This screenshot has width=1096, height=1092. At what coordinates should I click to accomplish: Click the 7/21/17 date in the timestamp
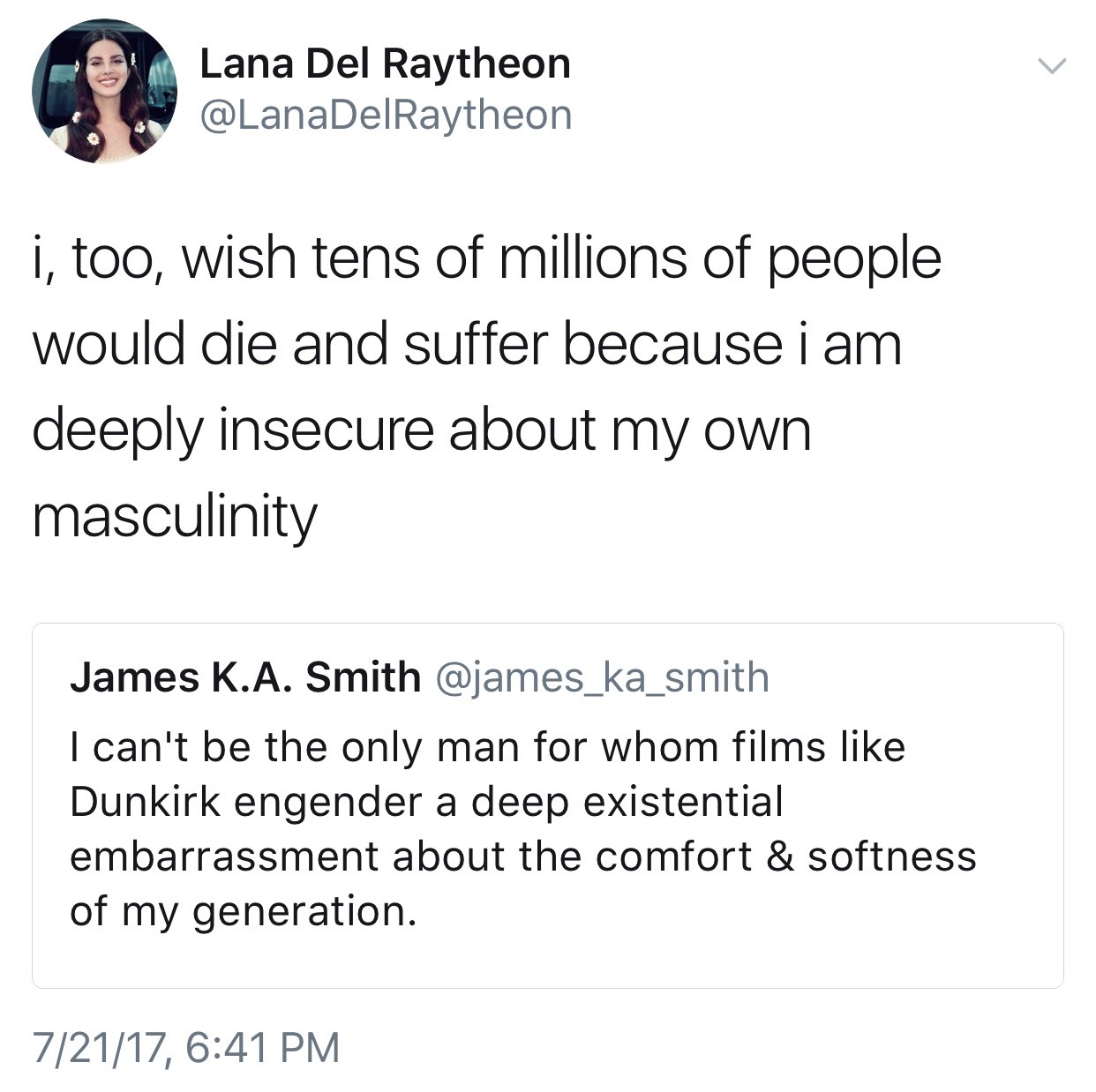click(101, 1047)
